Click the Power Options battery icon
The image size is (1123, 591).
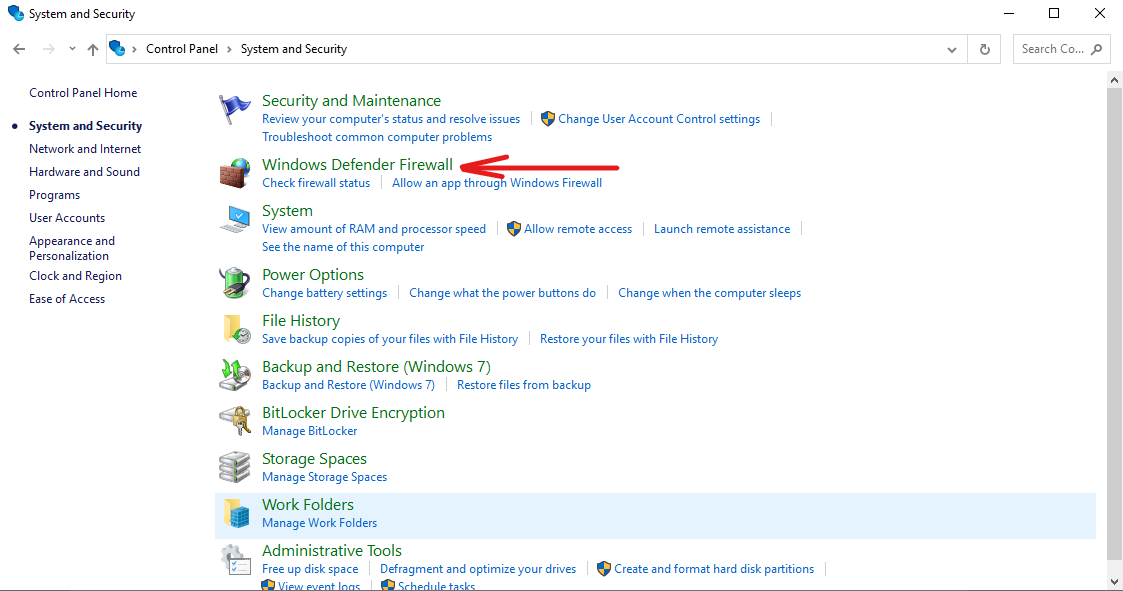tap(235, 283)
